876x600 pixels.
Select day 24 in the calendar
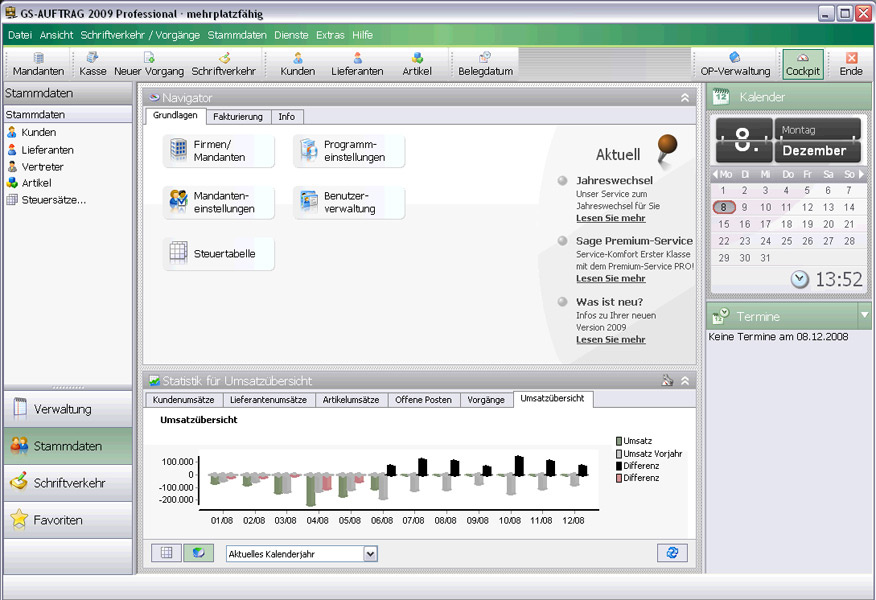click(x=765, y=241)
